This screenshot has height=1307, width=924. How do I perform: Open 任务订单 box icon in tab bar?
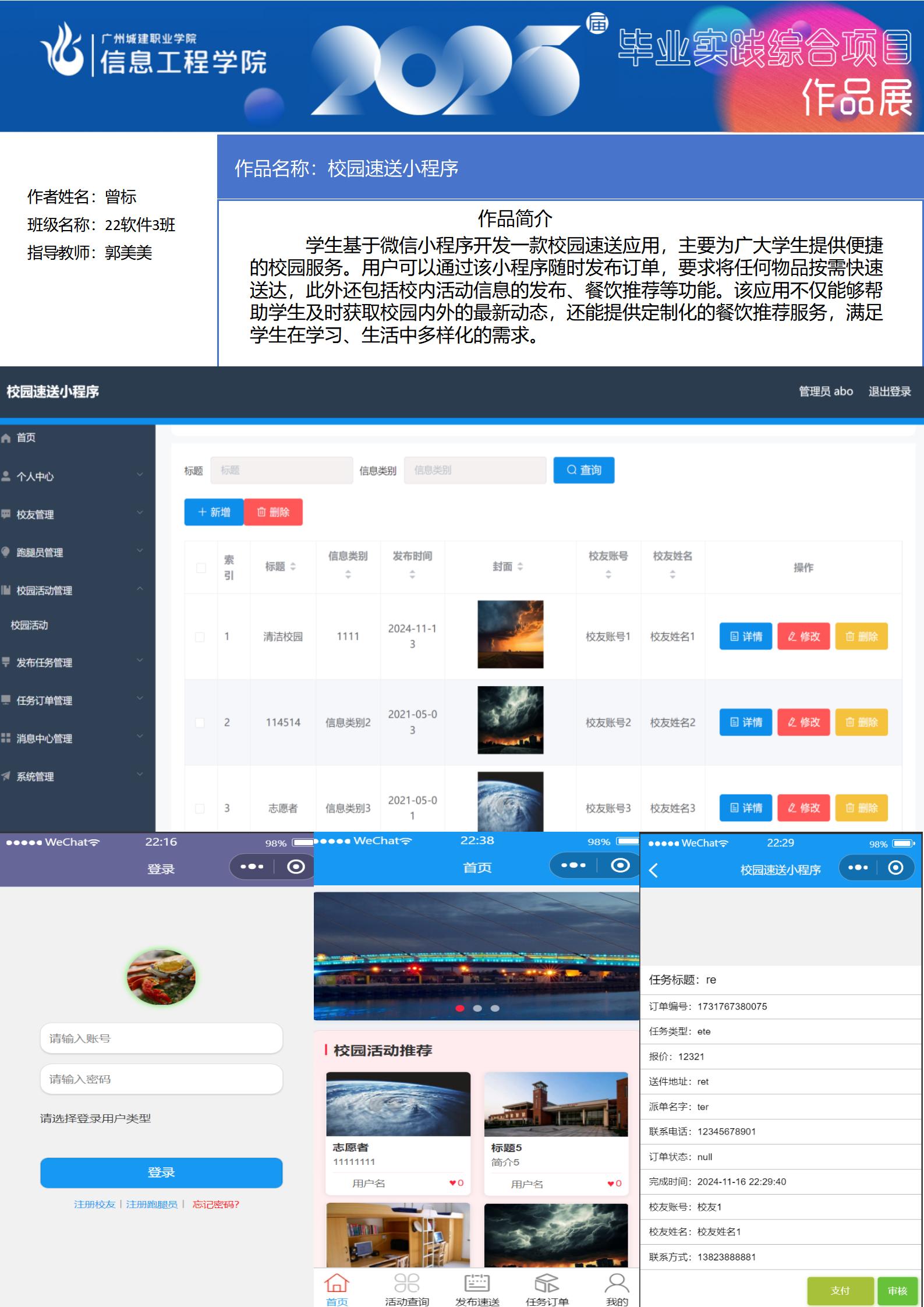click(547, 1283)
